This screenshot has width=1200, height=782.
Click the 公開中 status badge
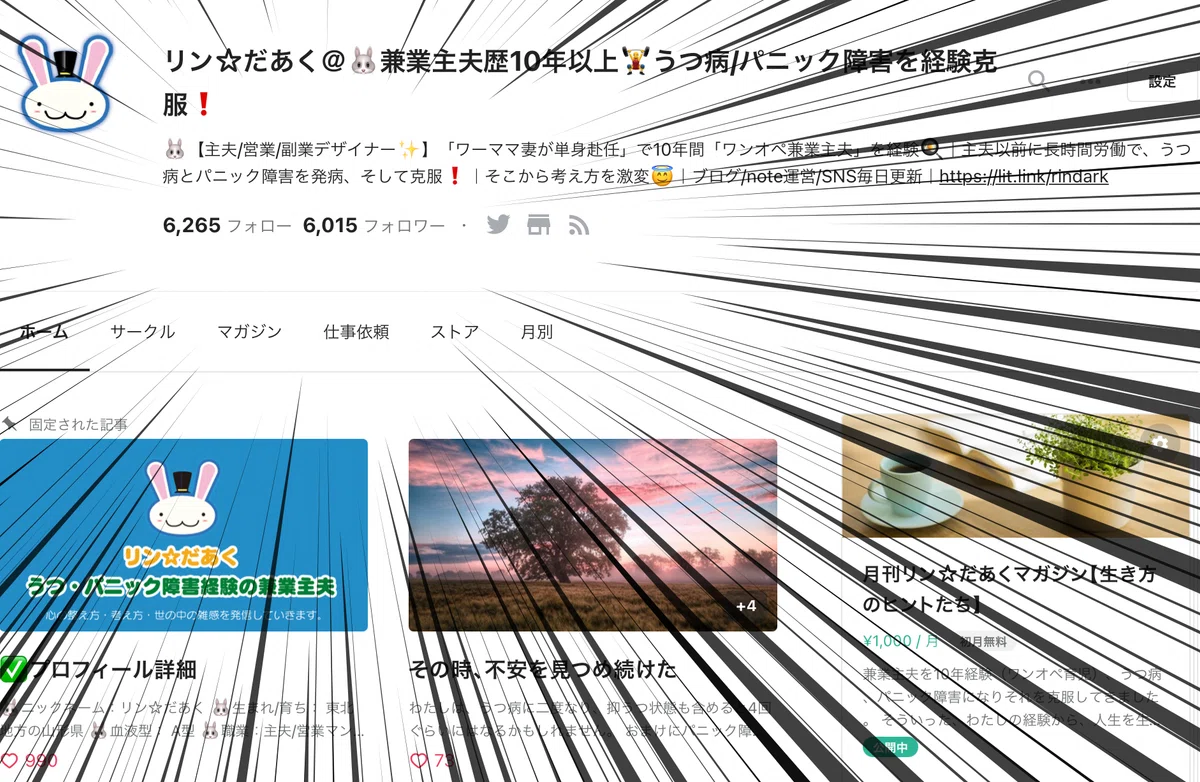[890, 747]
